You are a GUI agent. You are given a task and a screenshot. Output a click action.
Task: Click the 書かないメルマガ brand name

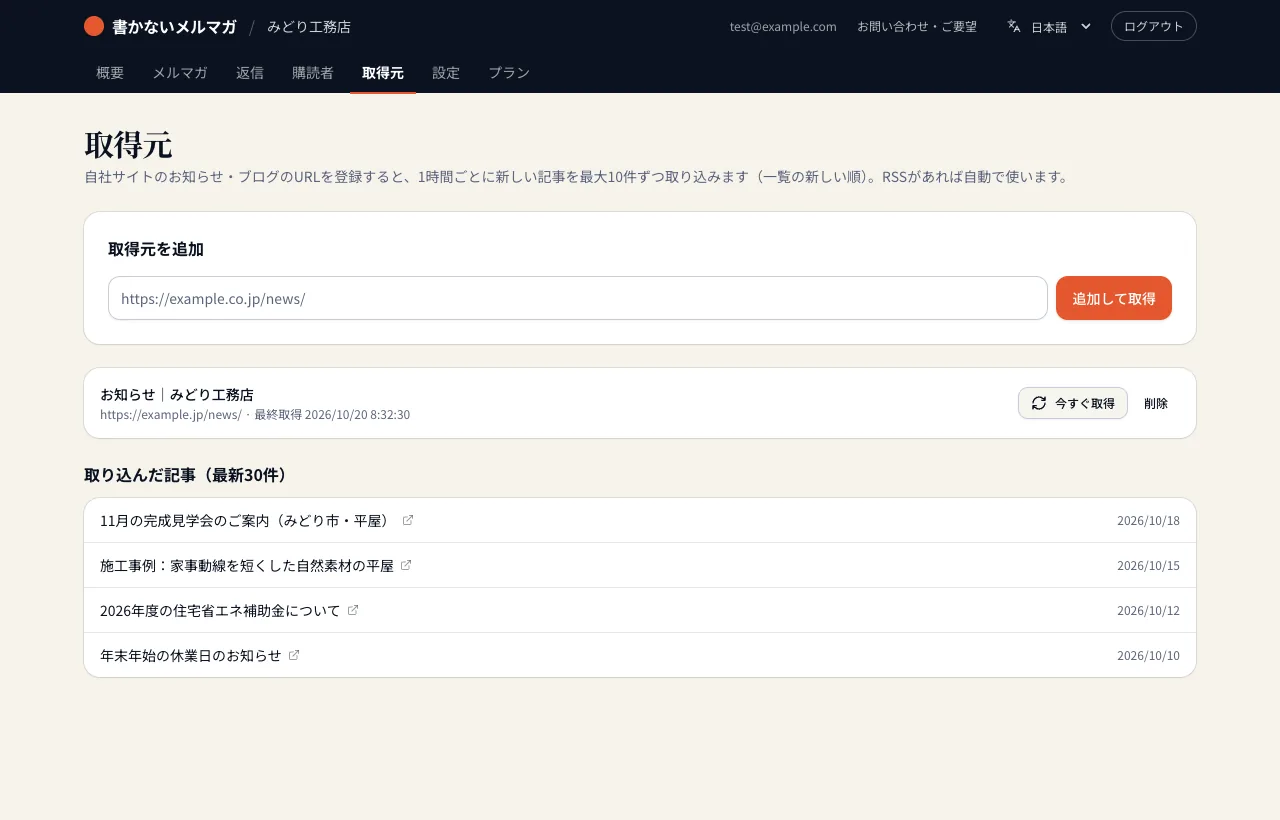tap(174, 27)
